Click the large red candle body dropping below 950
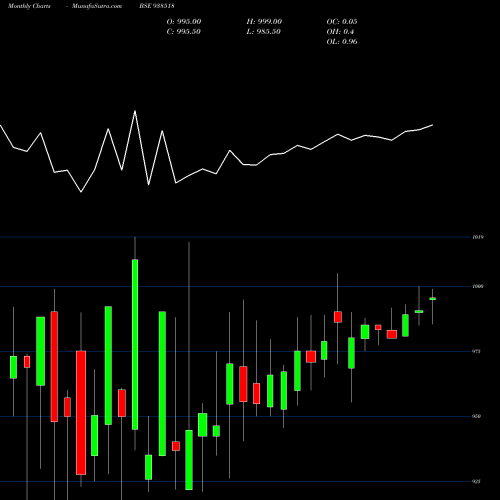This screenshot has height=500, width=500. [x=81, y=413]
